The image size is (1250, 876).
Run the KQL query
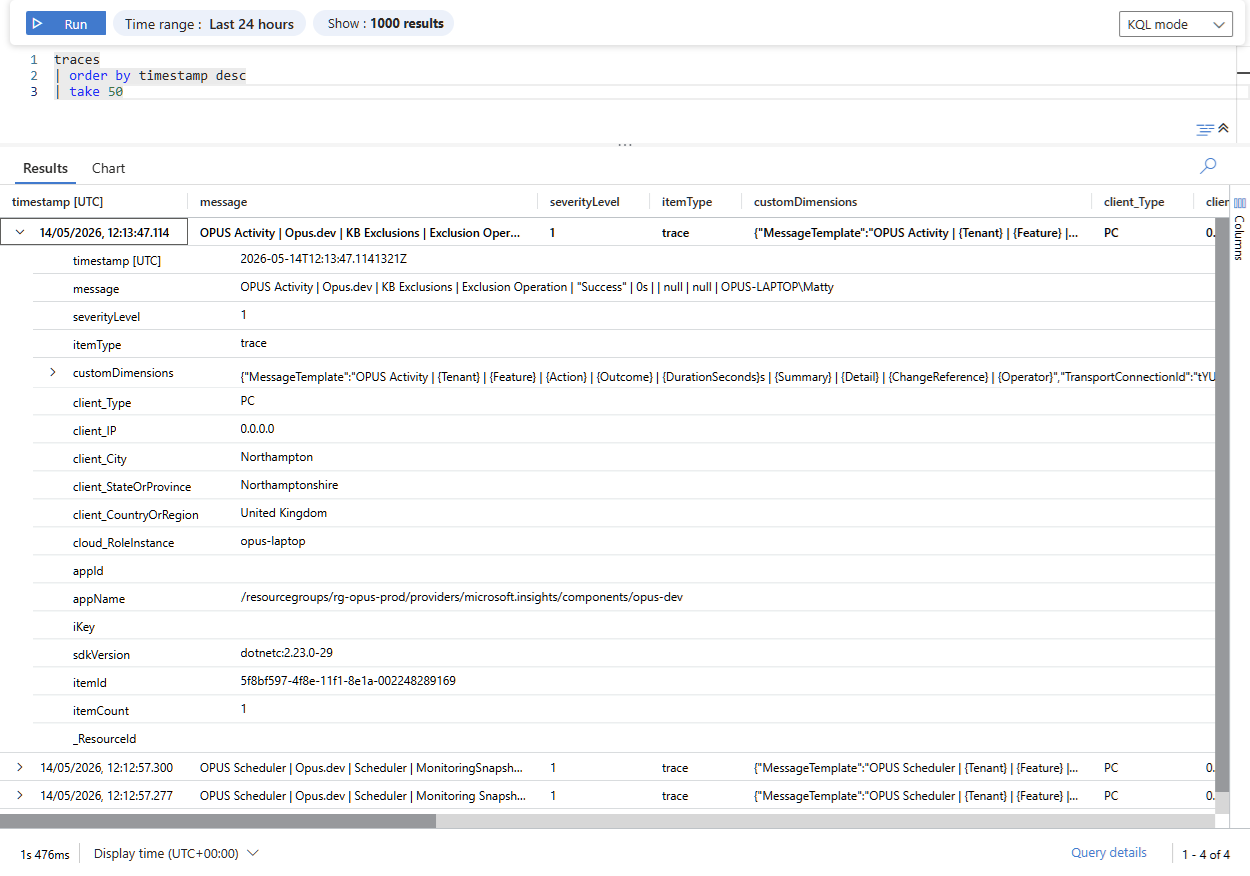65,24
